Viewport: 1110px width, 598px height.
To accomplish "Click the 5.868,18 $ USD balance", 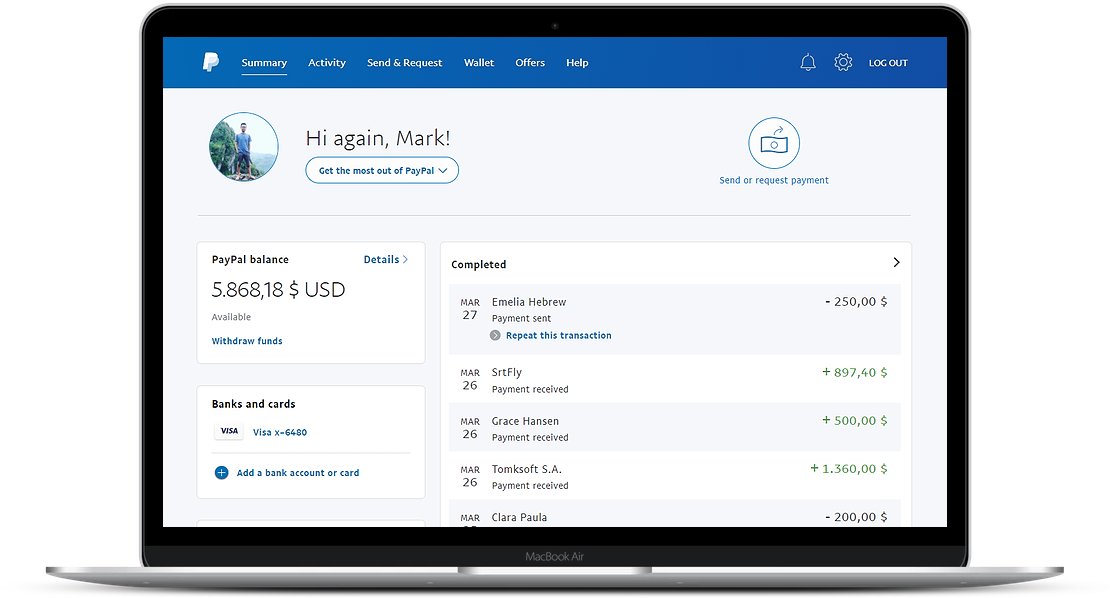I will pyautogui.click(x=278, y=289).
